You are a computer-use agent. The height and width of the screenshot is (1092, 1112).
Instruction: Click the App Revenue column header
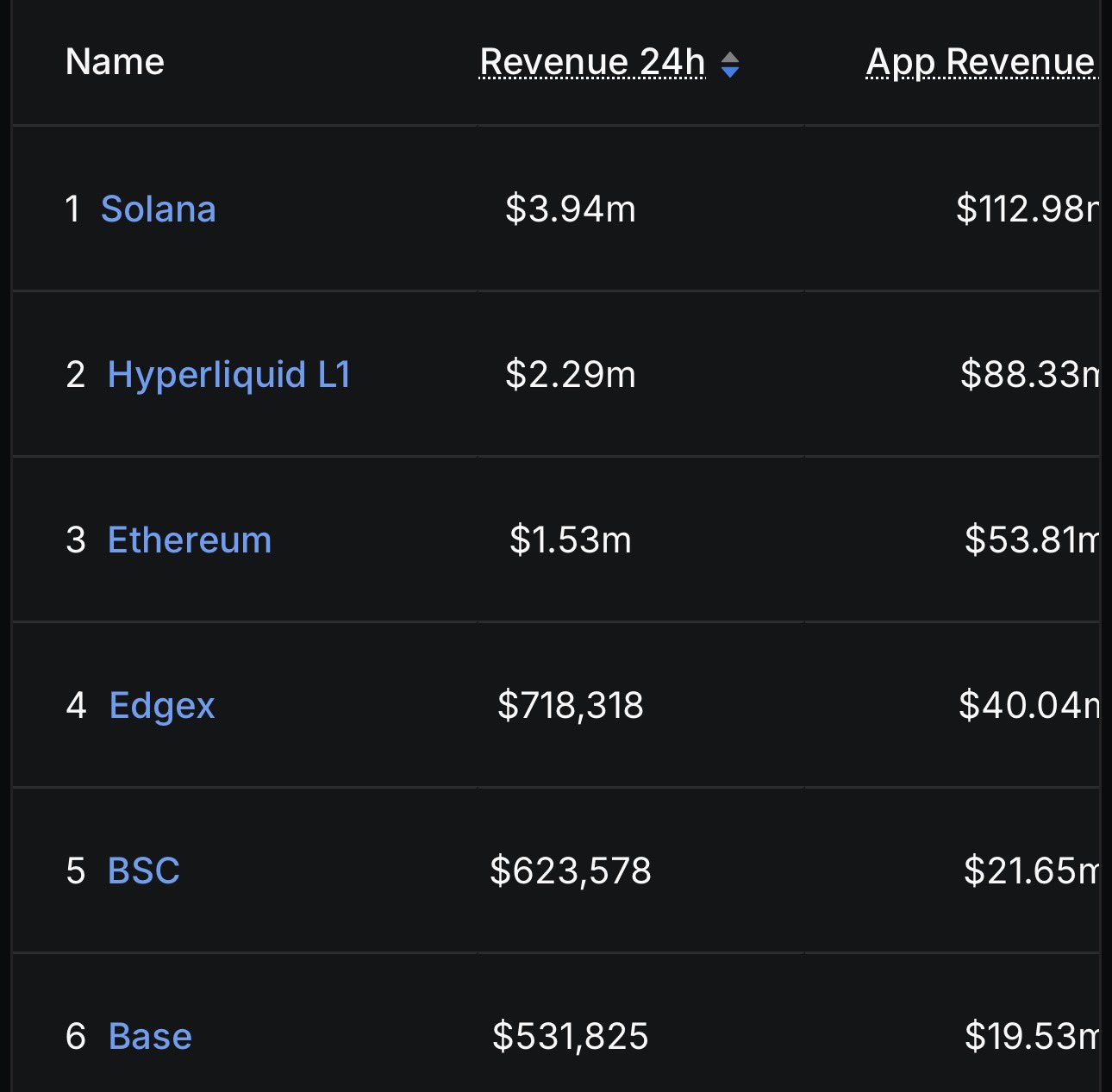point(980,62)
